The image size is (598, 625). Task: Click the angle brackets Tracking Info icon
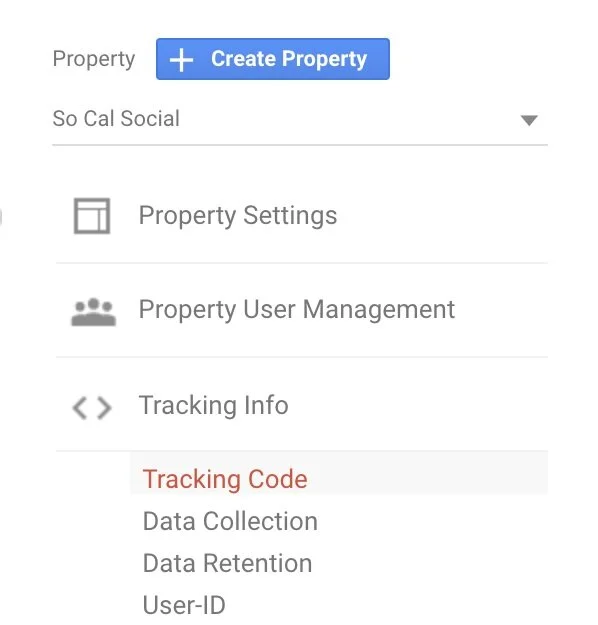(92, 408)
